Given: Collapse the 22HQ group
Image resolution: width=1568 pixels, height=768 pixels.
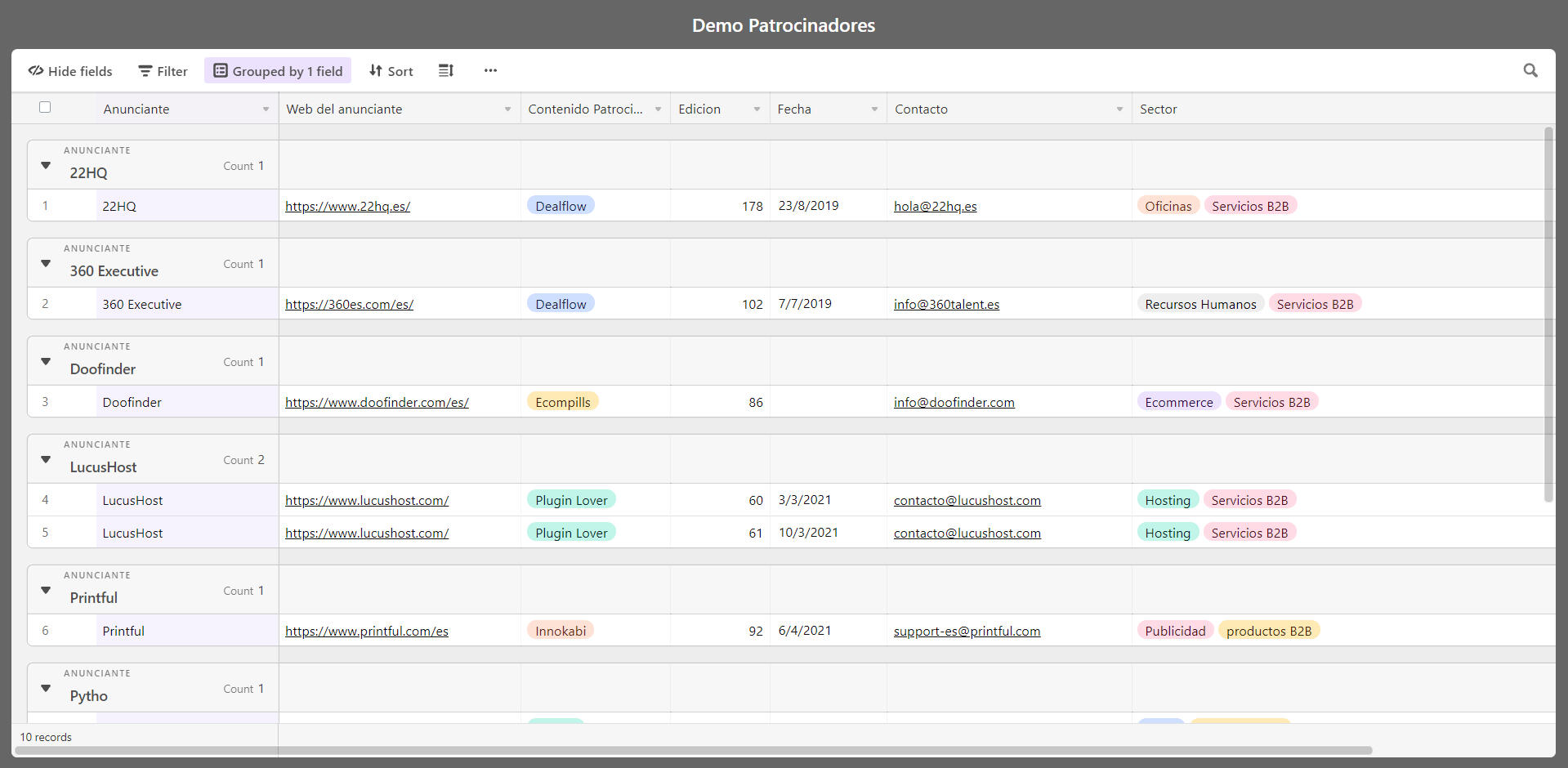Looking at the screenshot, I should tap(46, 165).
